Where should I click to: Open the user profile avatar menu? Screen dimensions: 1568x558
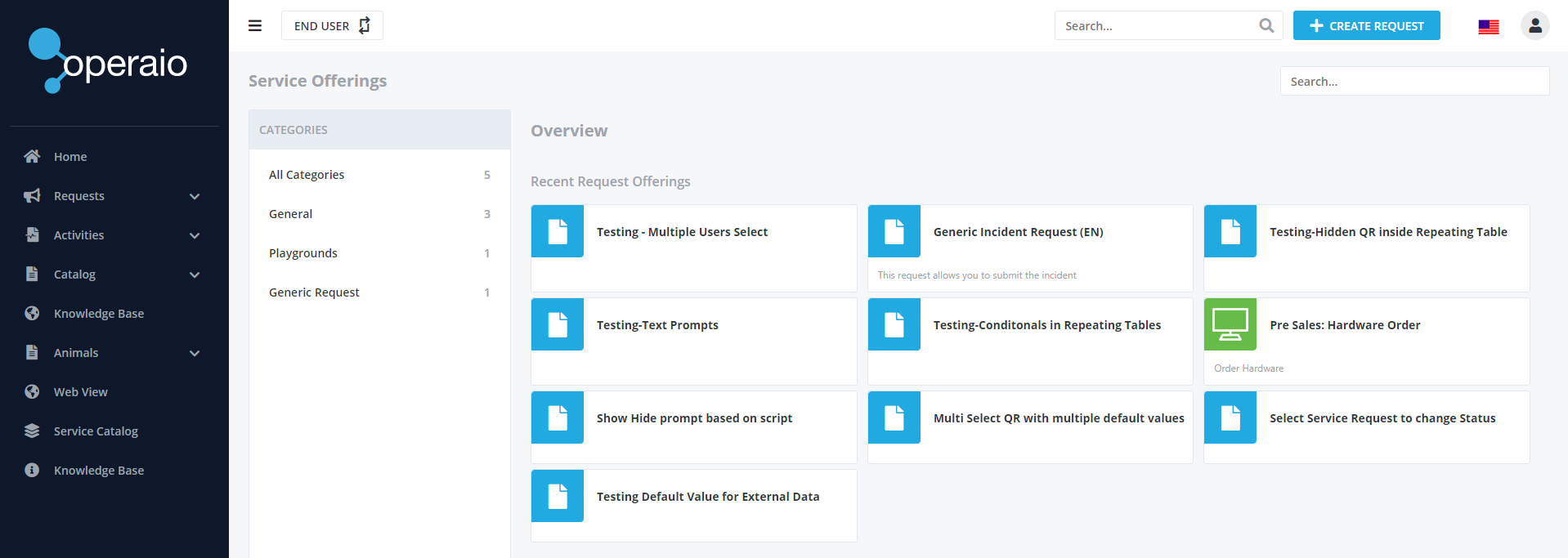1534,25
